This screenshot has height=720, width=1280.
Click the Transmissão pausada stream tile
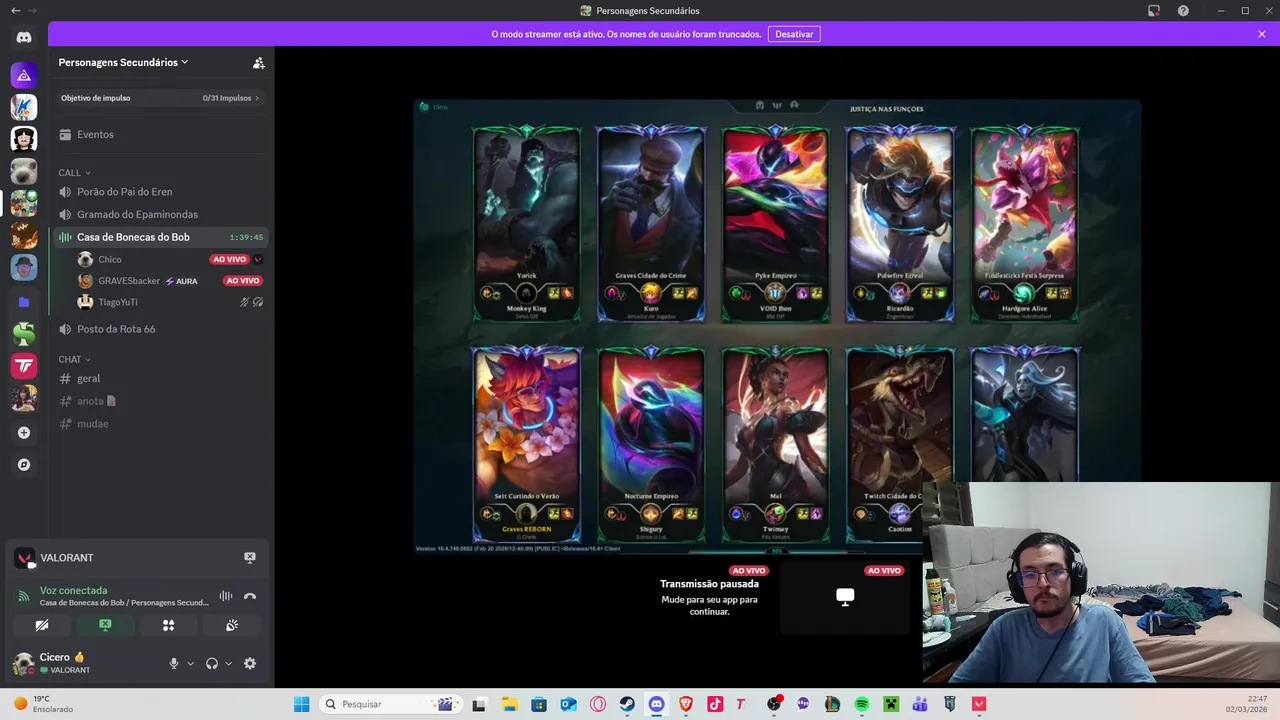(710, 598)
